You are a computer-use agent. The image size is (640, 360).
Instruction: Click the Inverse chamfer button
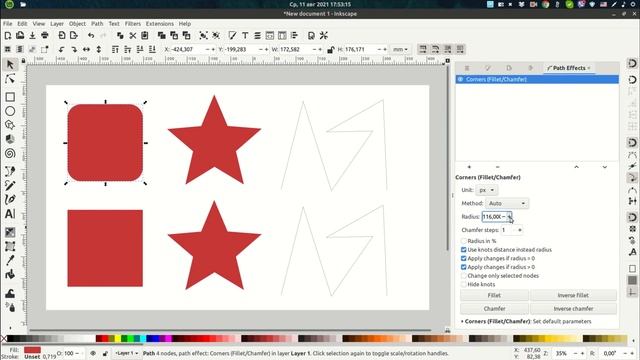(x=573, y=309)
